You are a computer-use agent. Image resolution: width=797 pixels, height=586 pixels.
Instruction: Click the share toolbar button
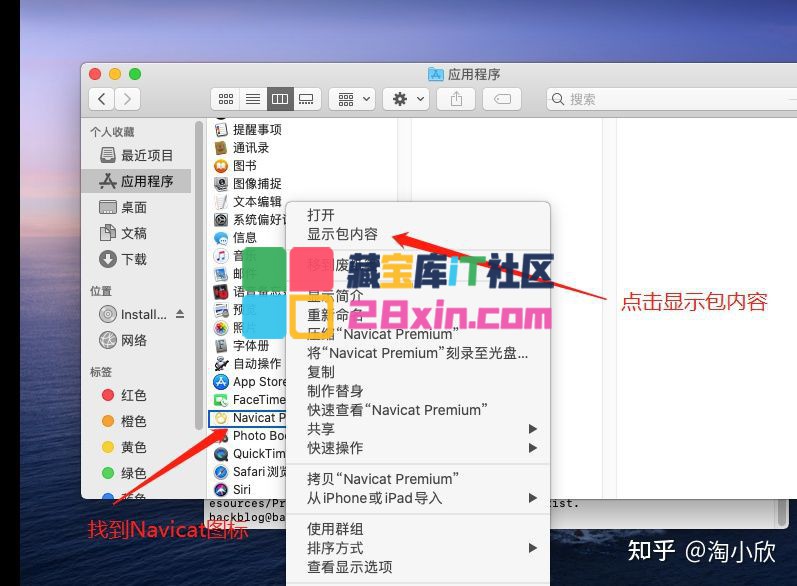(456, 99)
